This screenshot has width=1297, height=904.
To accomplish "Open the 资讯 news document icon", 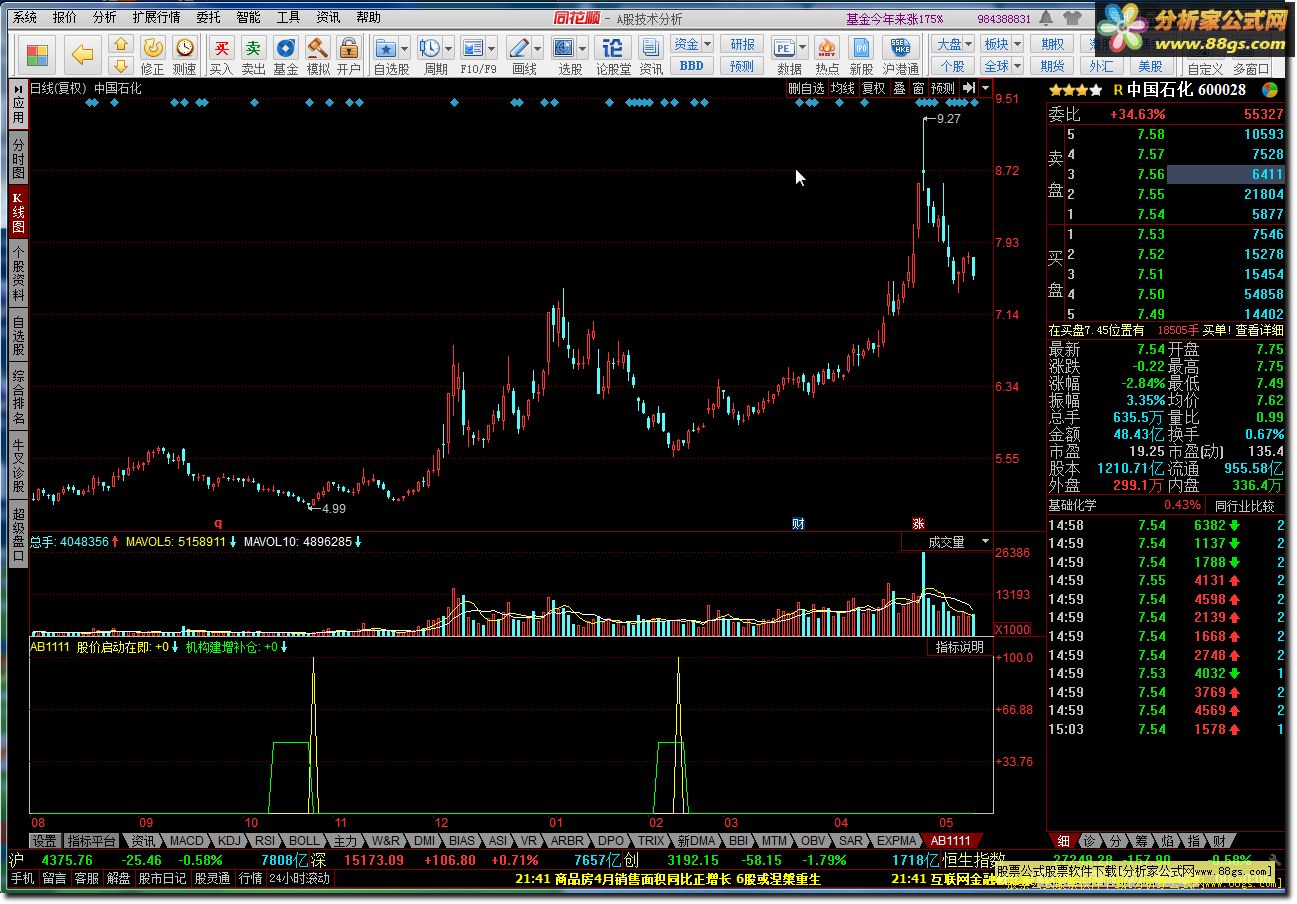I will [651, 56].
